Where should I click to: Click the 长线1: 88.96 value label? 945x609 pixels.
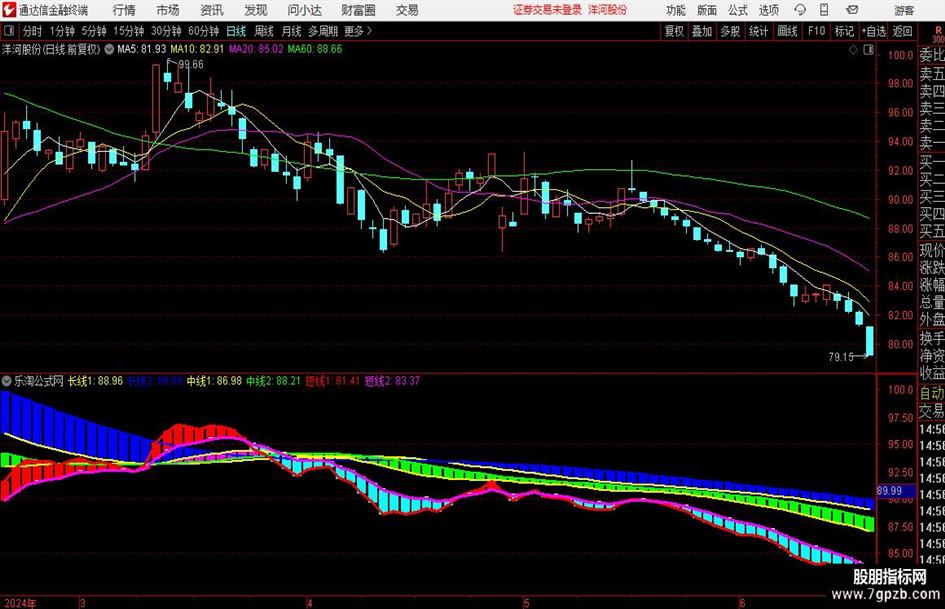point(95,381)
